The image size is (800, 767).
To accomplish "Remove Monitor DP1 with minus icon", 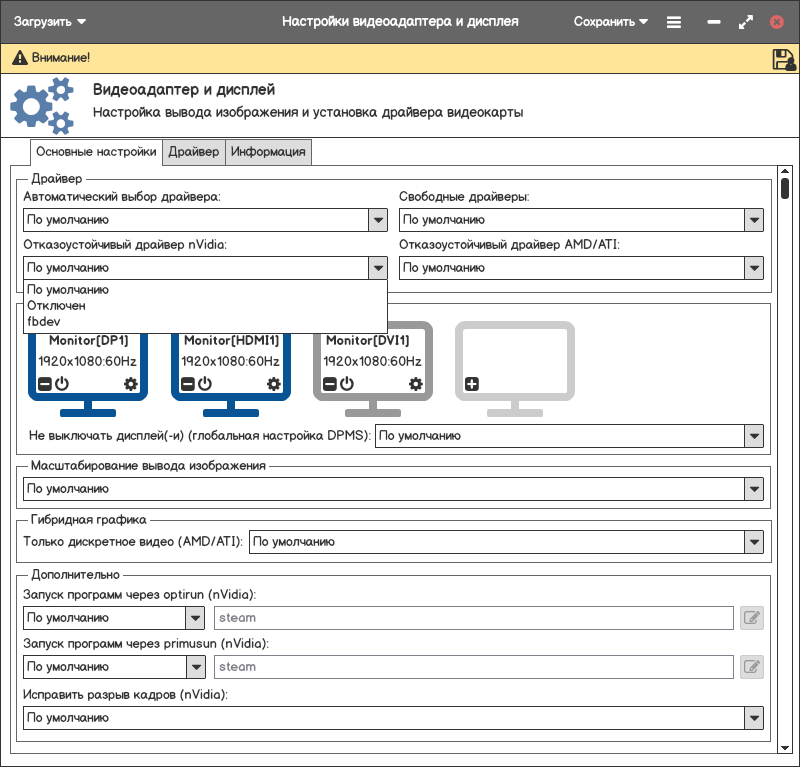I will [45, 384].
